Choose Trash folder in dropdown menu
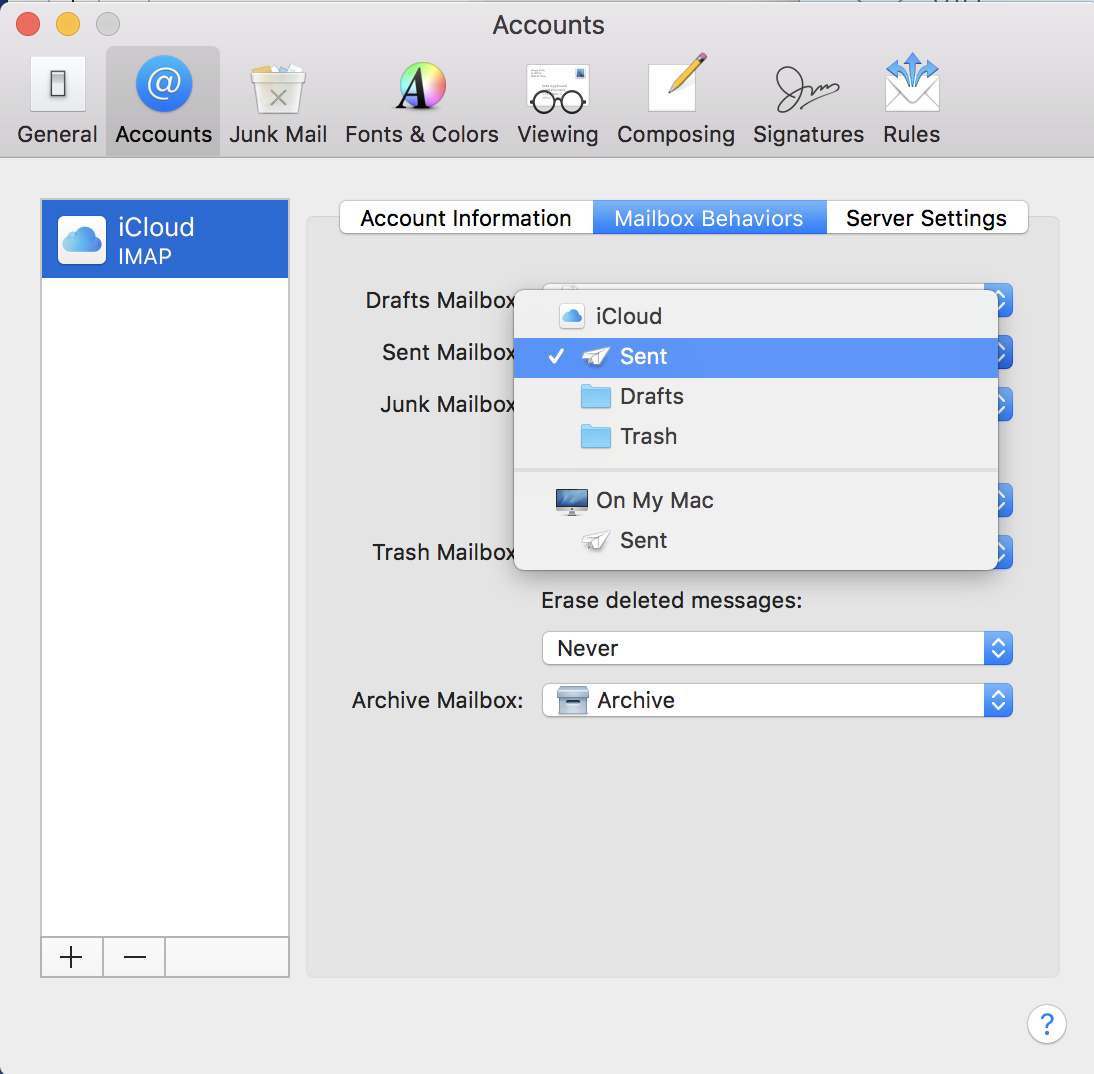 pyautogui.click(x=756, y=437)
